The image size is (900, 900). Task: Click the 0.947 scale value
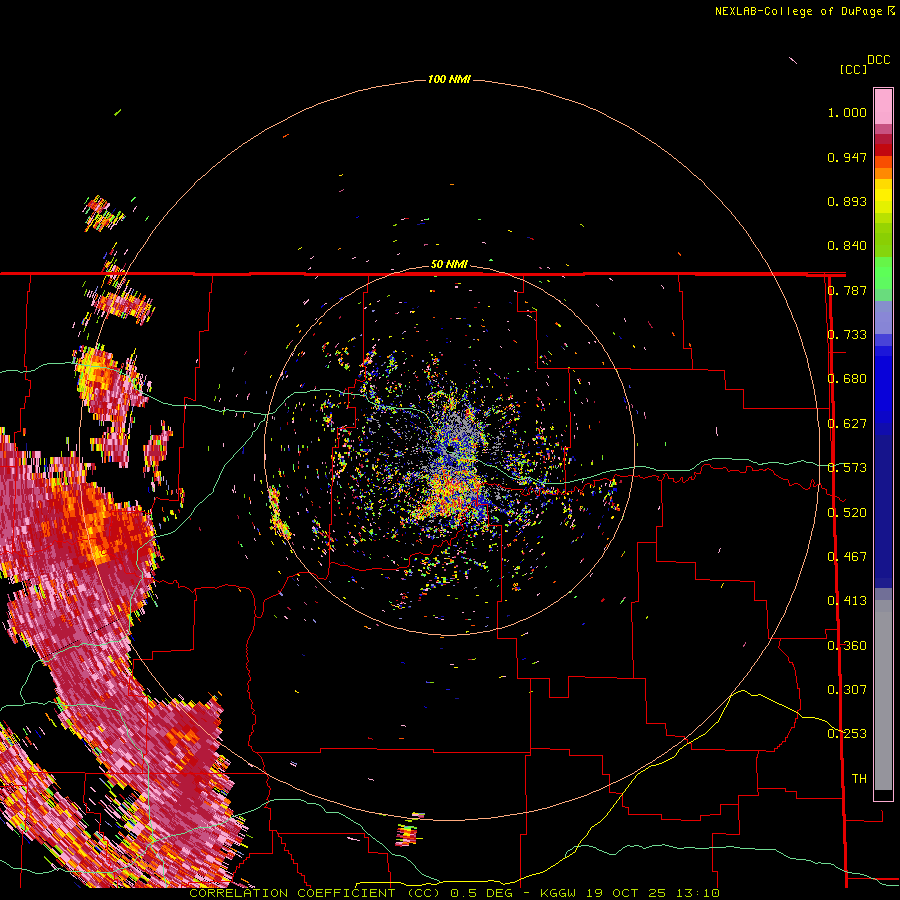click(x=847, y=157)
